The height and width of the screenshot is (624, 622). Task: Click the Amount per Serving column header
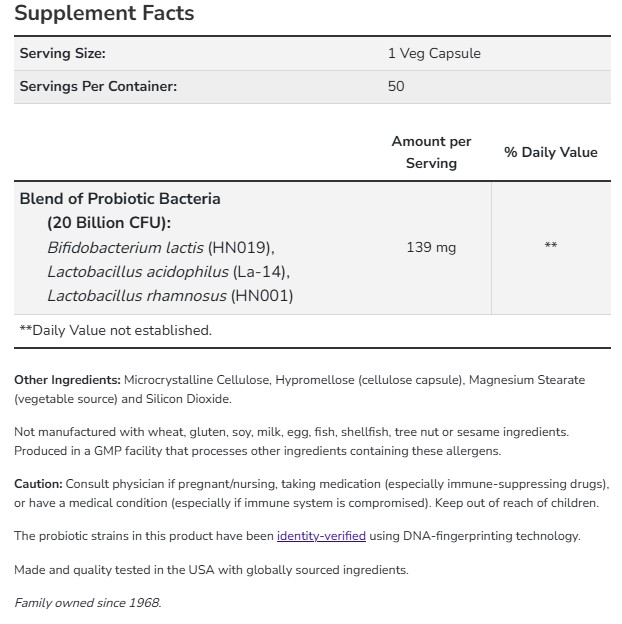click(431, 152)
